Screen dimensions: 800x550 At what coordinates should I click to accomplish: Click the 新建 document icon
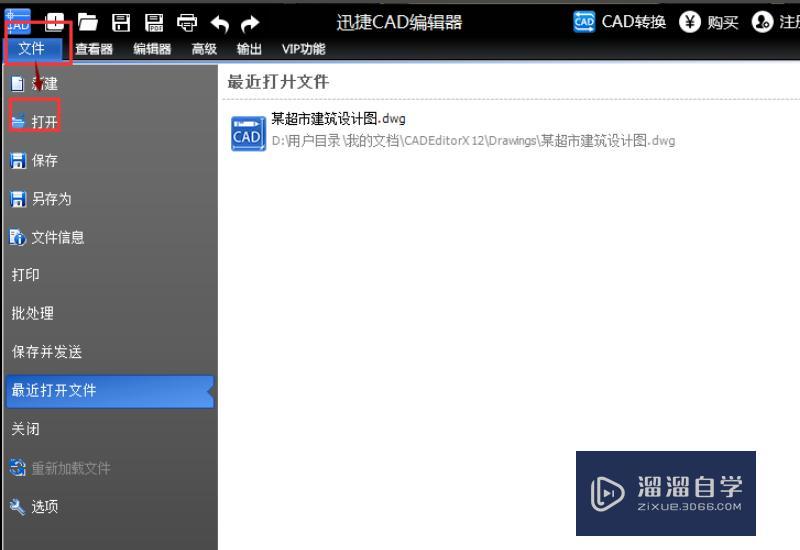click(x=17, y=84)
